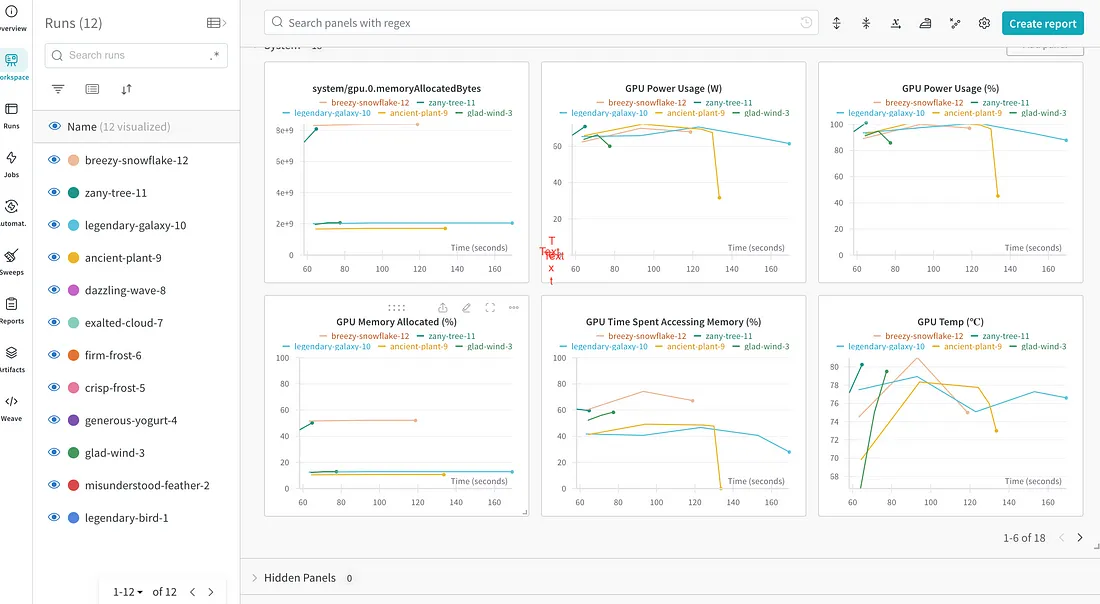
Task: Focus the Search runs field
Action: 136,55
